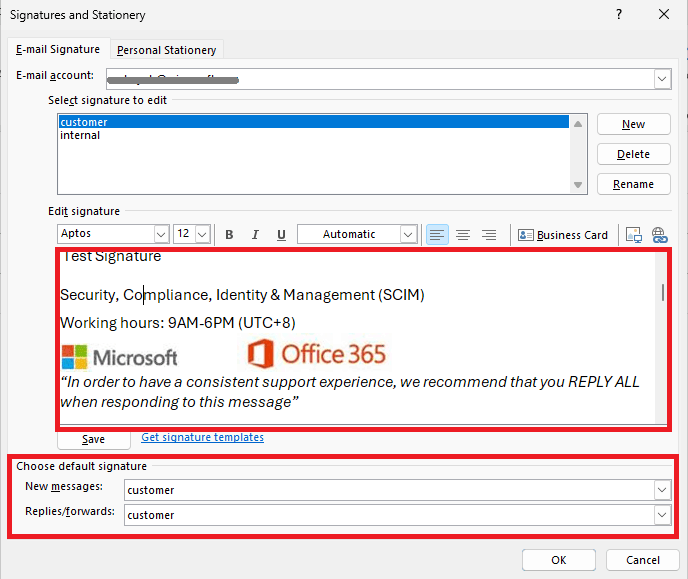The height and width of the screenshot is (579, 688).
Task: Align signature text left
Action: tap(437, 235)
